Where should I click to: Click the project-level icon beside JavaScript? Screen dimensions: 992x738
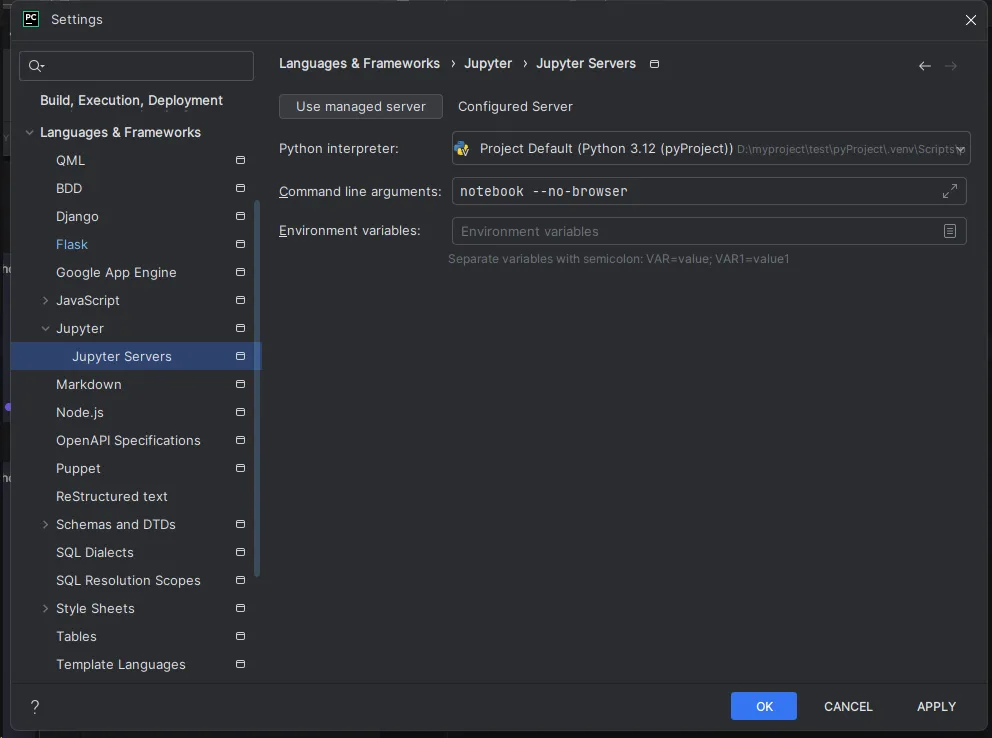pos(240,300)
